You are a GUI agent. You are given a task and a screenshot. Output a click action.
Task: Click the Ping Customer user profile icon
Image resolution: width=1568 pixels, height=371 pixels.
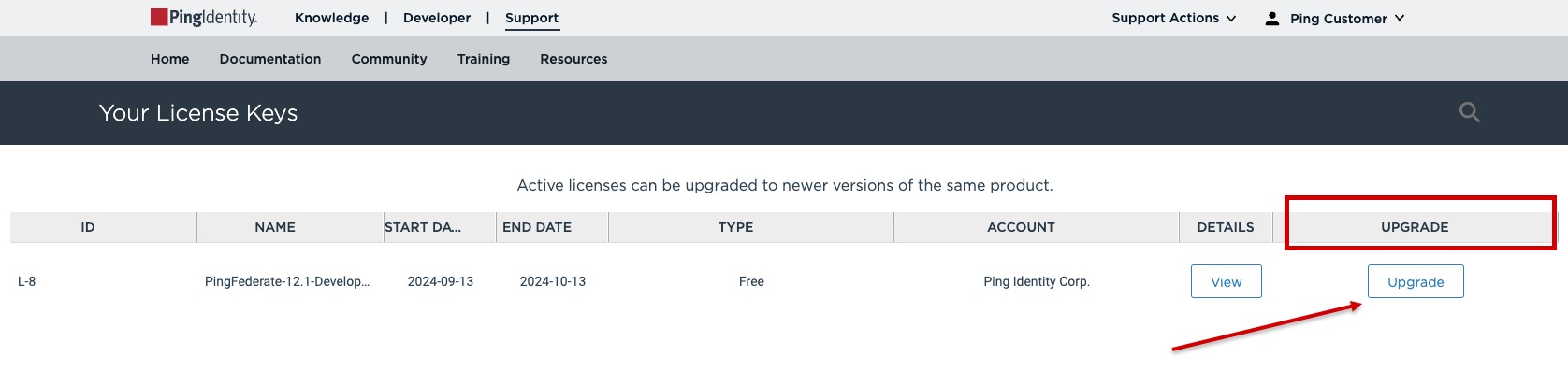tap(1272, 19)
